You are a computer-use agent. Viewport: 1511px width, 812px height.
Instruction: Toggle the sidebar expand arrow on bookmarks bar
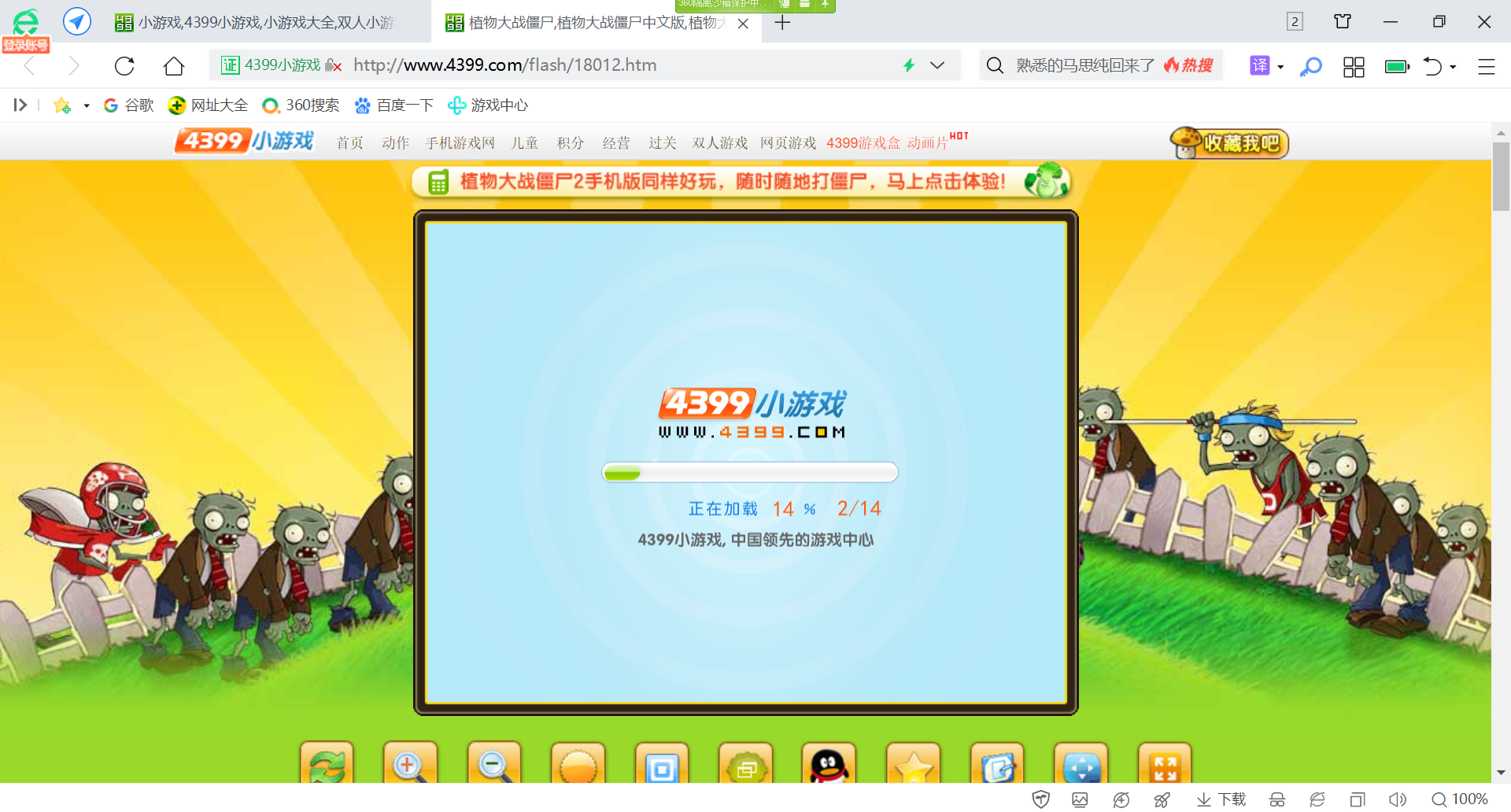click(20, 105)
